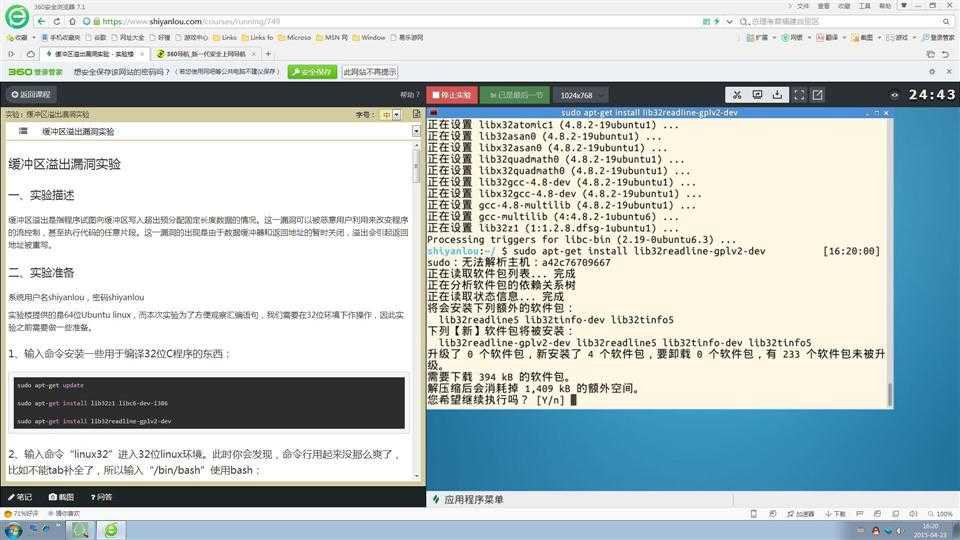Screen dimensions: 960x540
Task: Click the 100% zoom status bar control
Action: [x=940, y=514]
